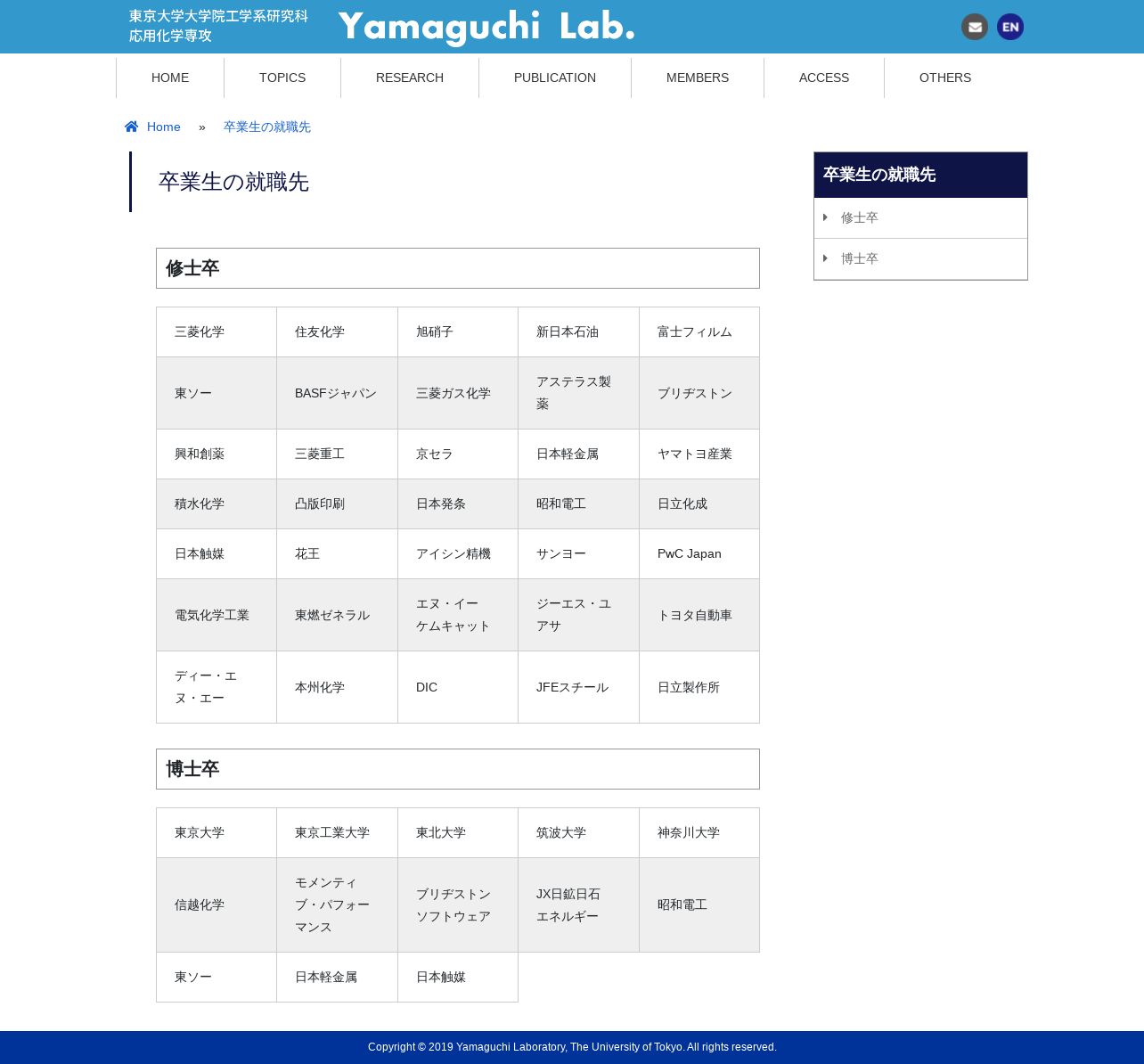This screenshot has width=1144, height=1064.
Task: Select the 三菱化学 table cell
Action: tap(217, 331)
